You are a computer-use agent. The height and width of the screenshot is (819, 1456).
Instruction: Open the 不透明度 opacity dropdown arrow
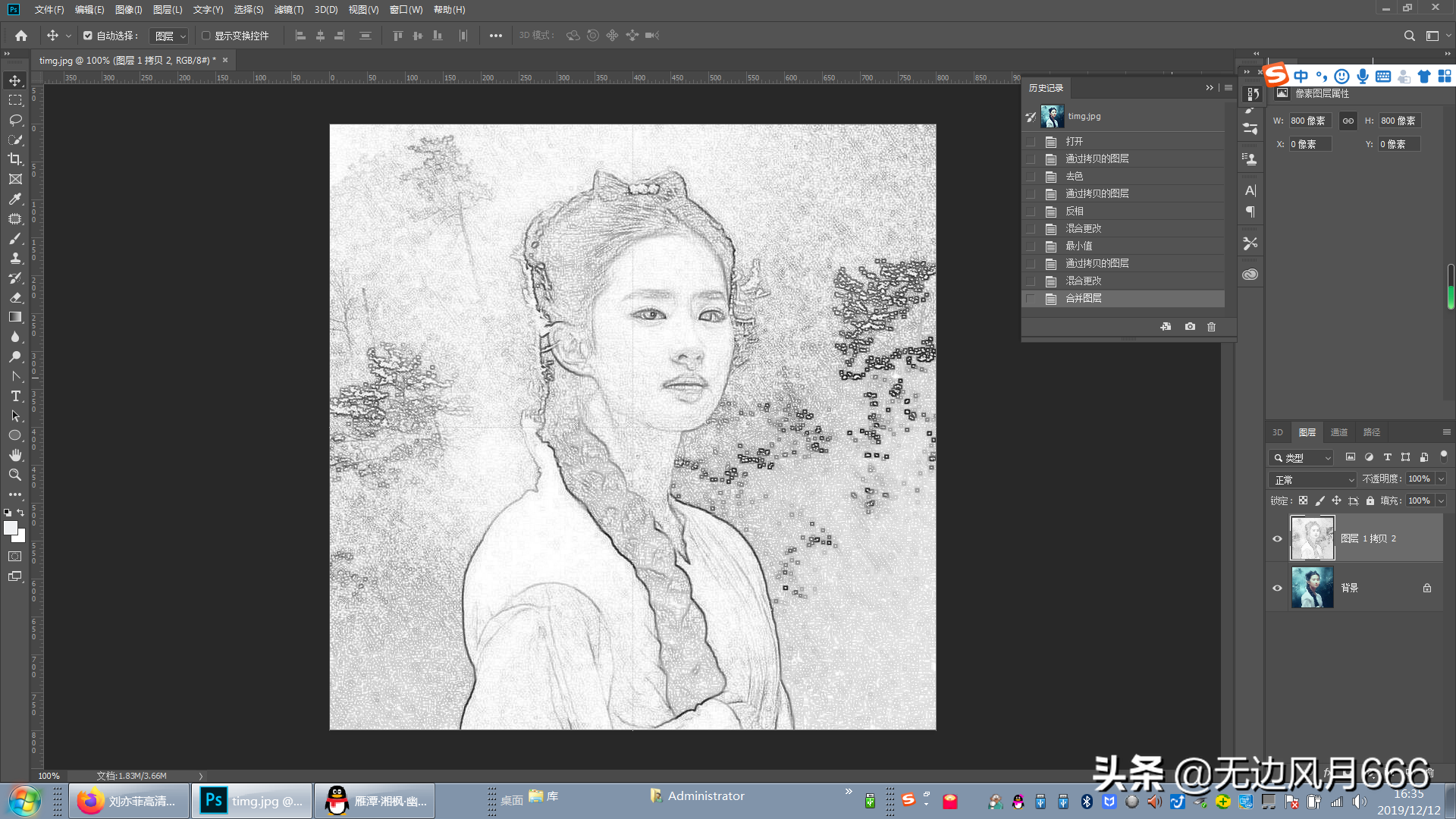1441,479
